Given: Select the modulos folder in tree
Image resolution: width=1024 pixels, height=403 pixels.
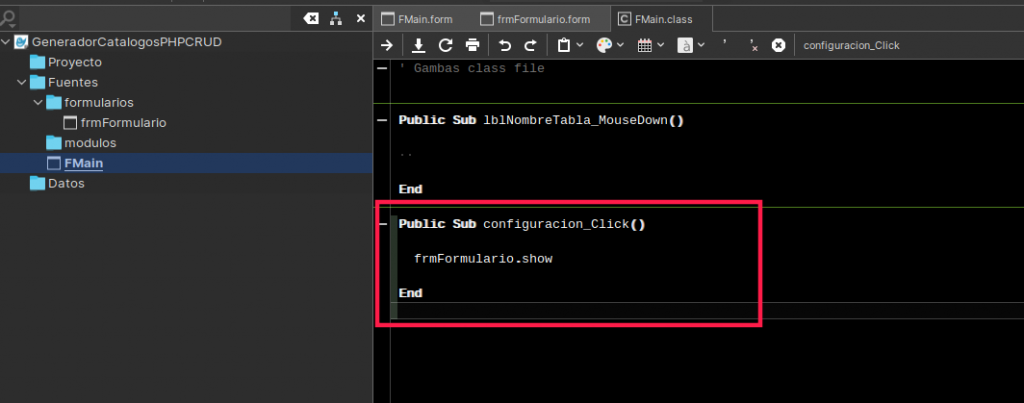Looking at the screenshot, I should click(89, 143).
